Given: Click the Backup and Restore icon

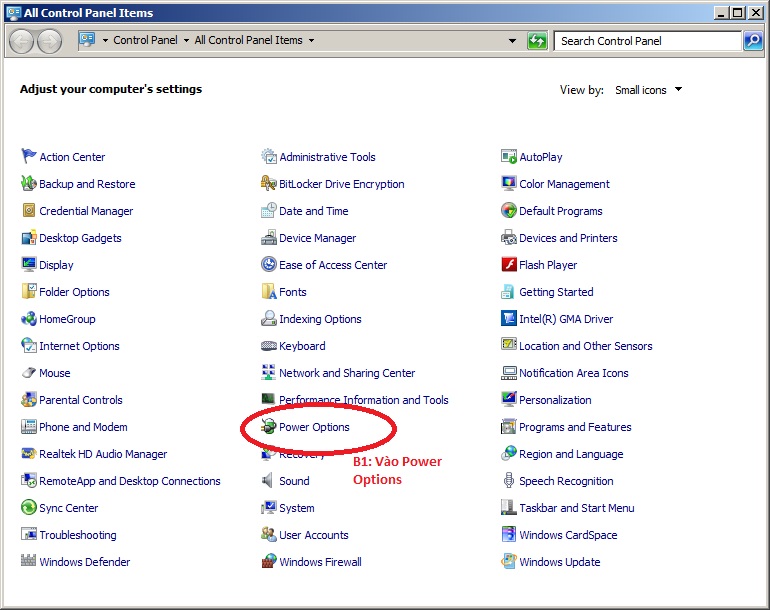Looking at the screenshot, I should (x=28, y=183).
